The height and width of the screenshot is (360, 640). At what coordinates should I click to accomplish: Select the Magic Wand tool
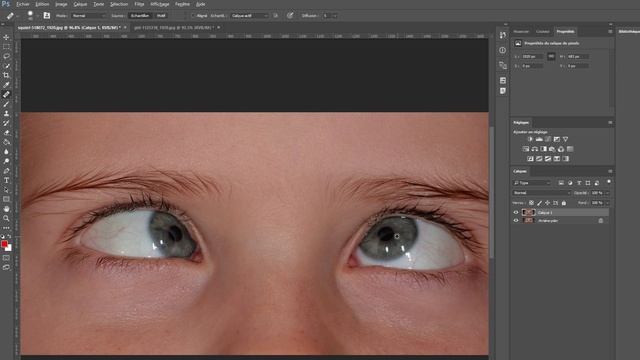6,66
